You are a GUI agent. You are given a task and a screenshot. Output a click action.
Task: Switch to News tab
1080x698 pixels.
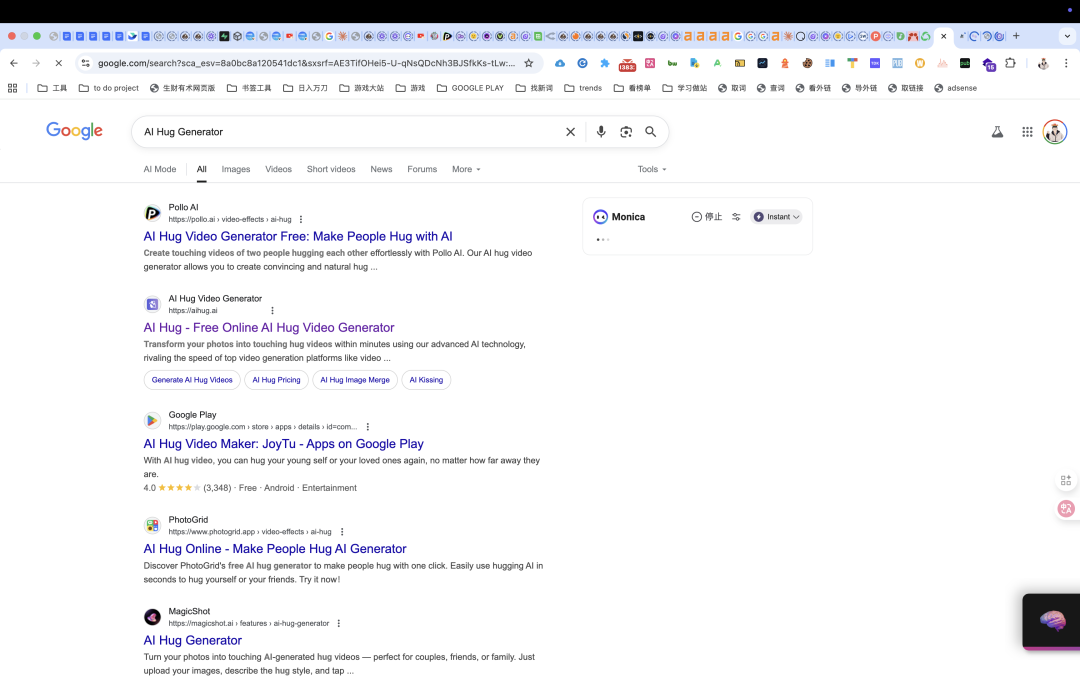click(381, 169)
